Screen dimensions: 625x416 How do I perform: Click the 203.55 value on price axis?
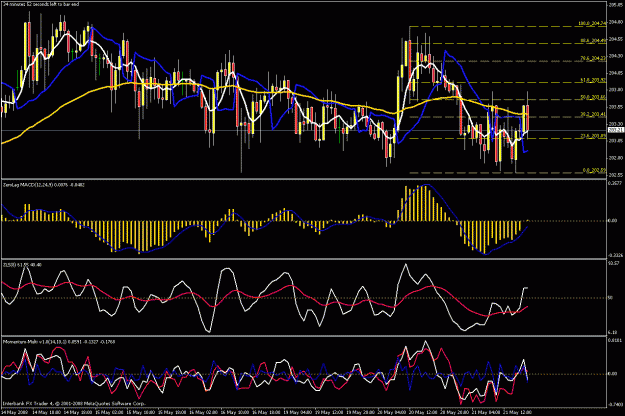[x=615, y=107]
